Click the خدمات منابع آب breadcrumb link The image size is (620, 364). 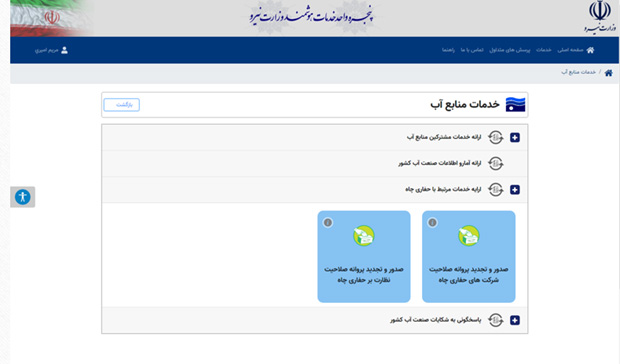coord(578,72)
